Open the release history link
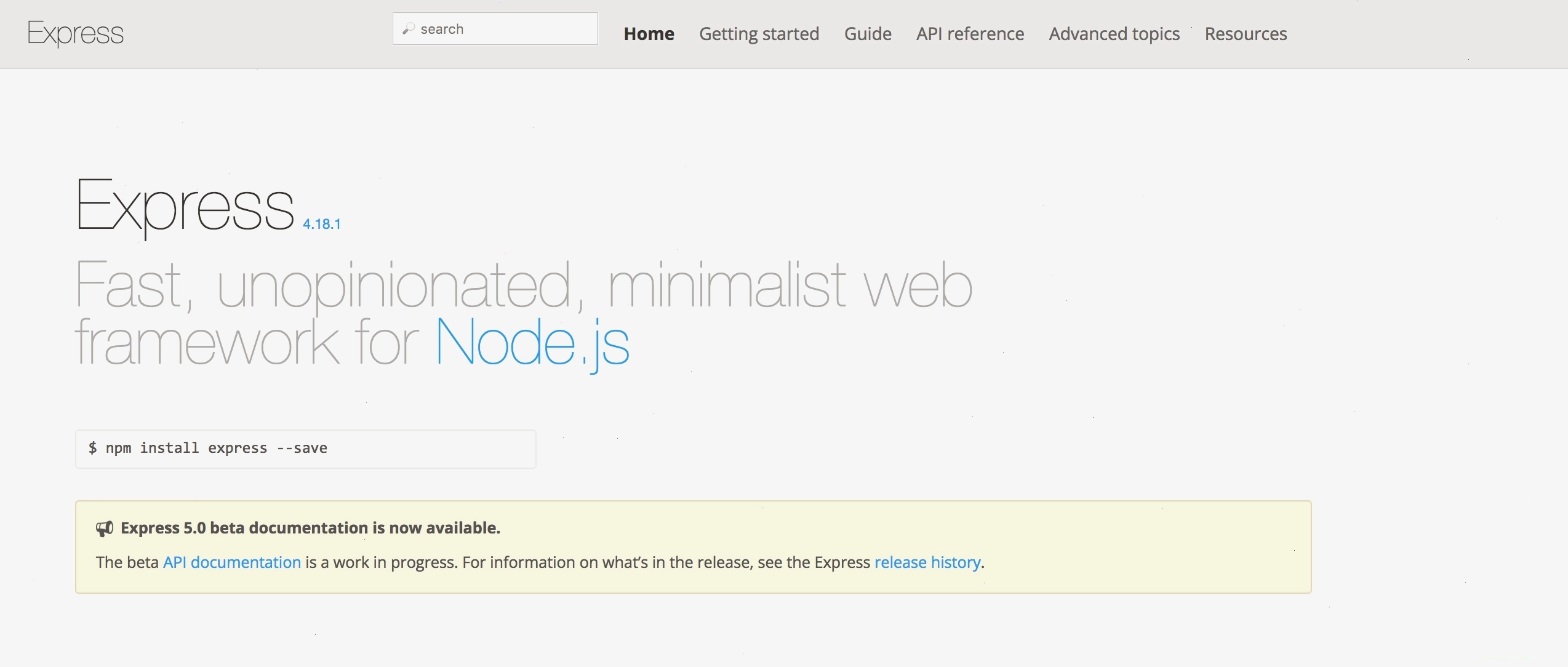This screenshot has height=667, width=1568. [927, 562]
